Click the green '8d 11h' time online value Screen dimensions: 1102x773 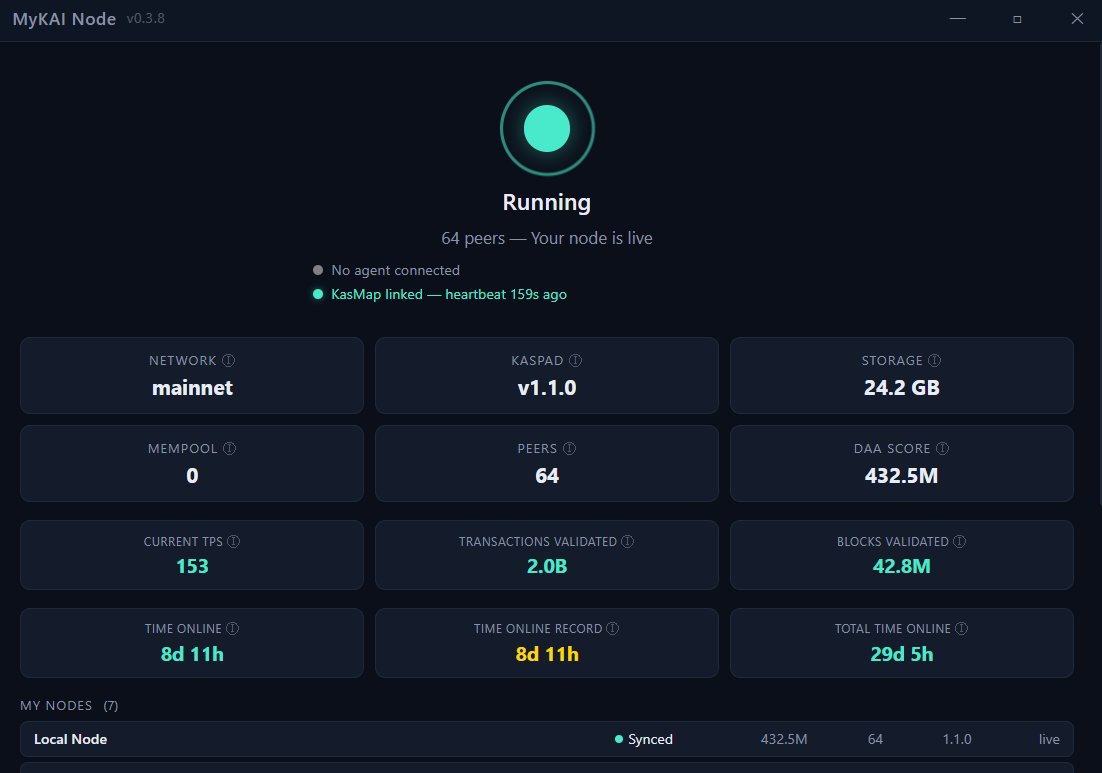[192, 654]
